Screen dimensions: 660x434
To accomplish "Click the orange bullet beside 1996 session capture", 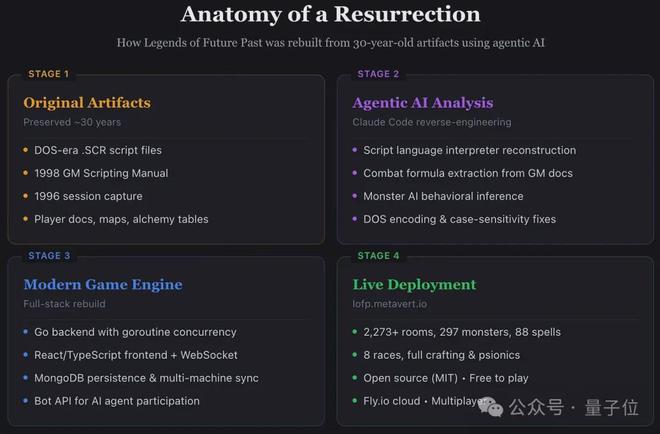I will coord(25,197).
